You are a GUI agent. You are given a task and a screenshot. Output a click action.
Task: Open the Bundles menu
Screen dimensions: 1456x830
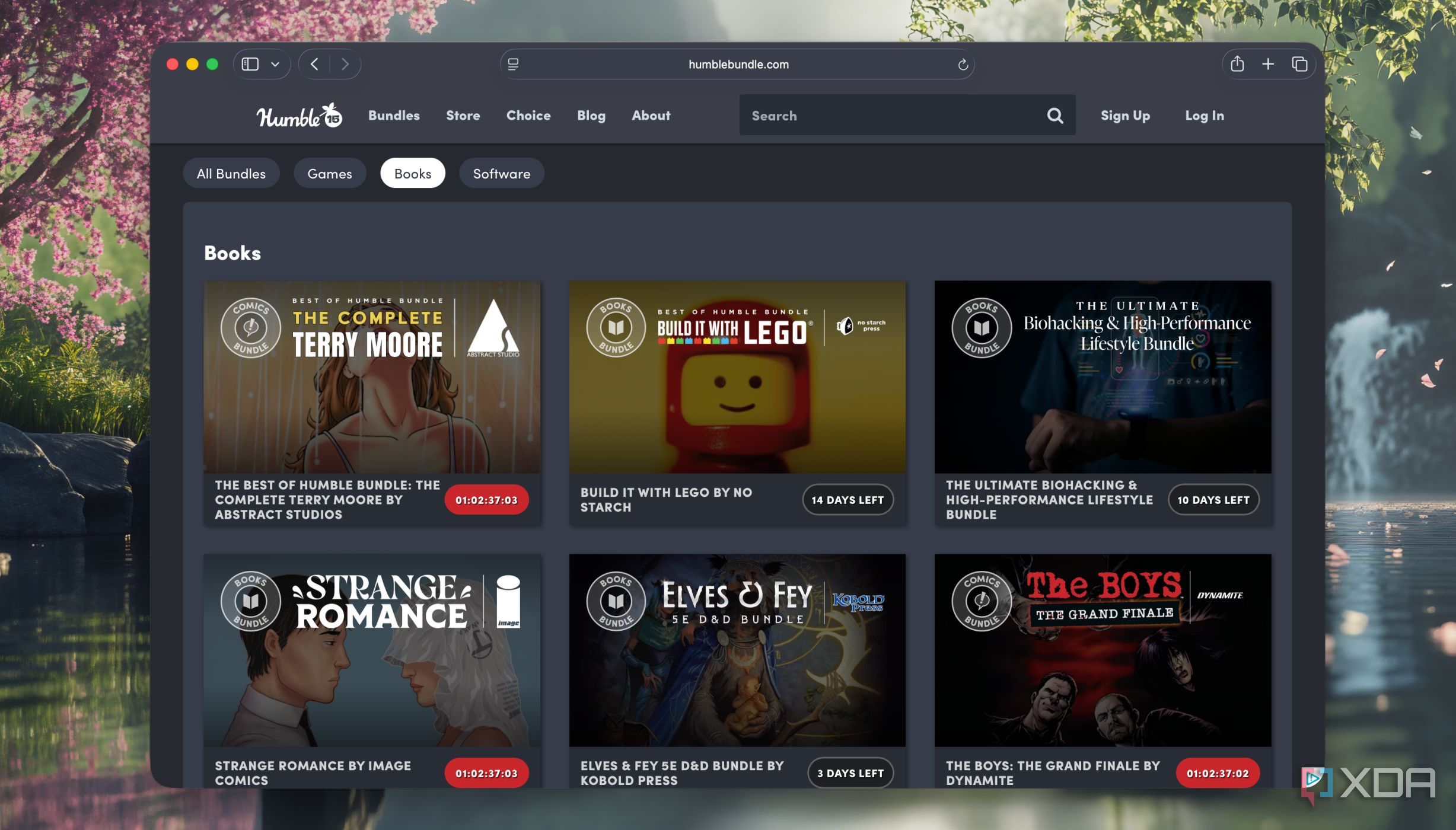[x=394, y=116]
